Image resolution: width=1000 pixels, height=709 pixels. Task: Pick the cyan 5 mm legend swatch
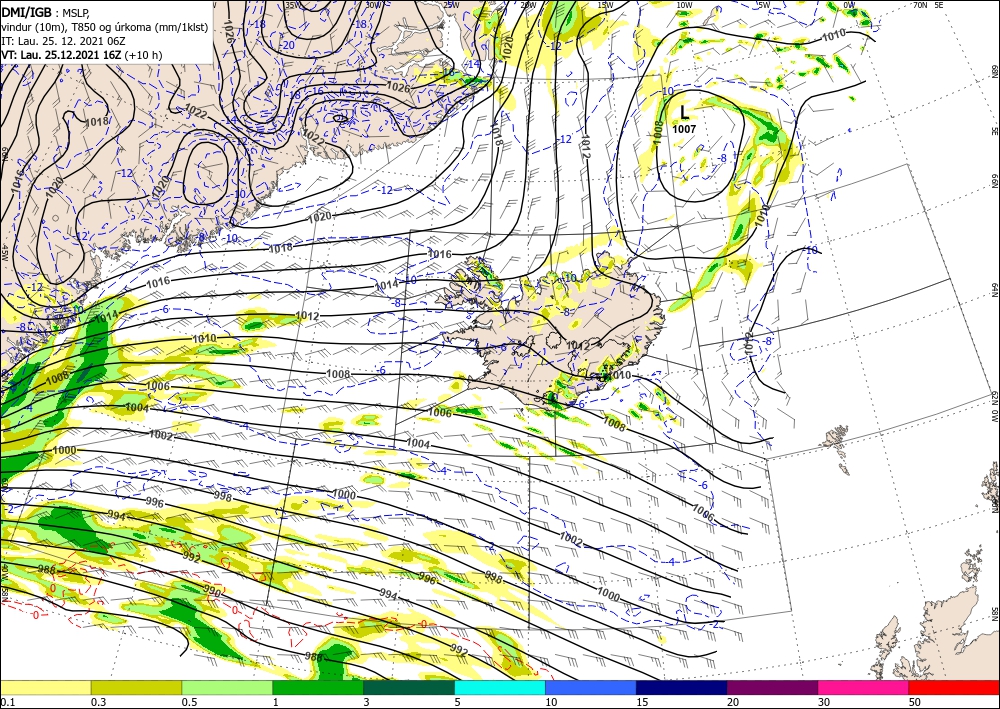click(x=500, y=687)
